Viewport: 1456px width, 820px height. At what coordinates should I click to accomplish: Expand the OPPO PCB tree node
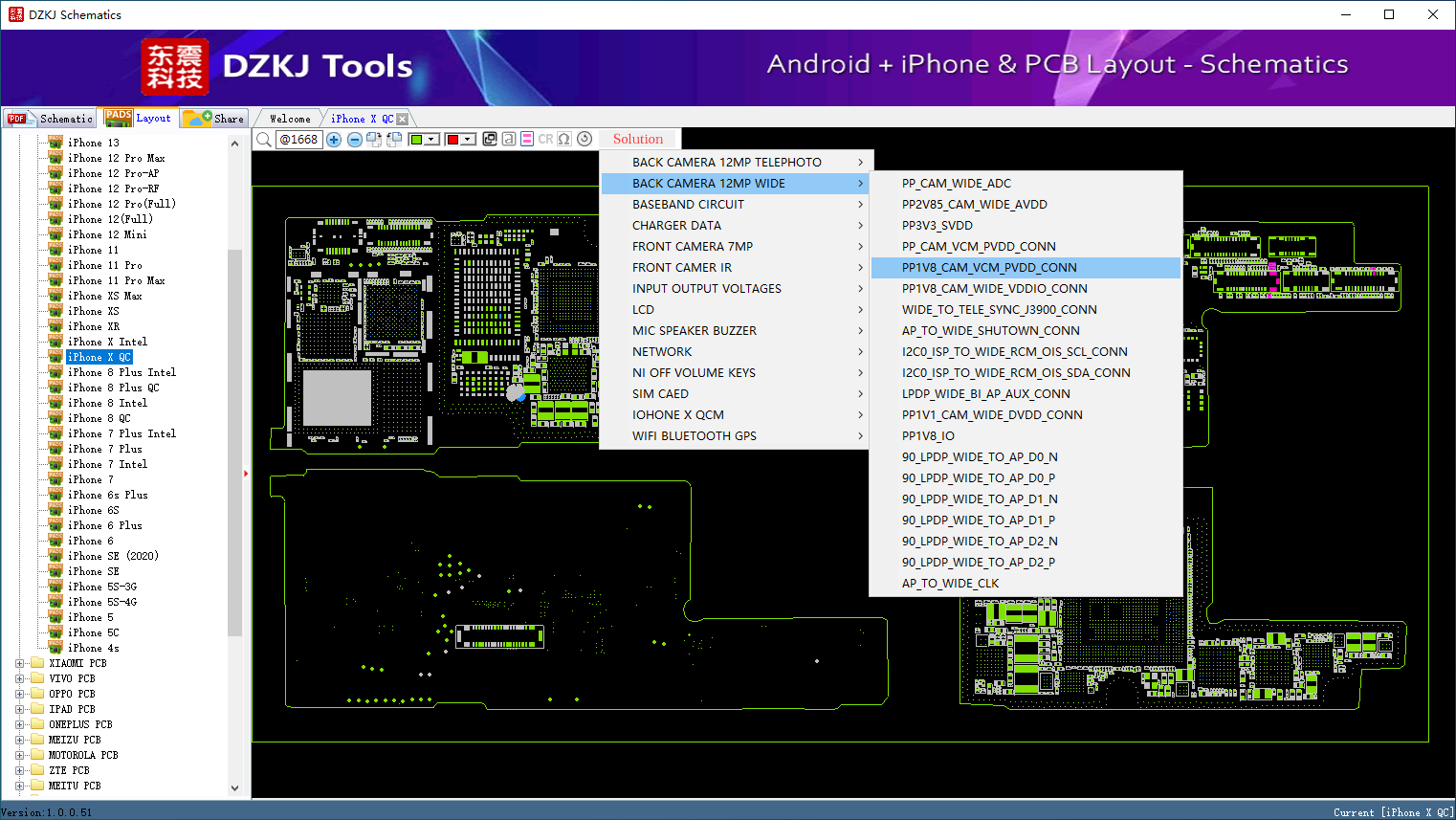tap(20, 694)
